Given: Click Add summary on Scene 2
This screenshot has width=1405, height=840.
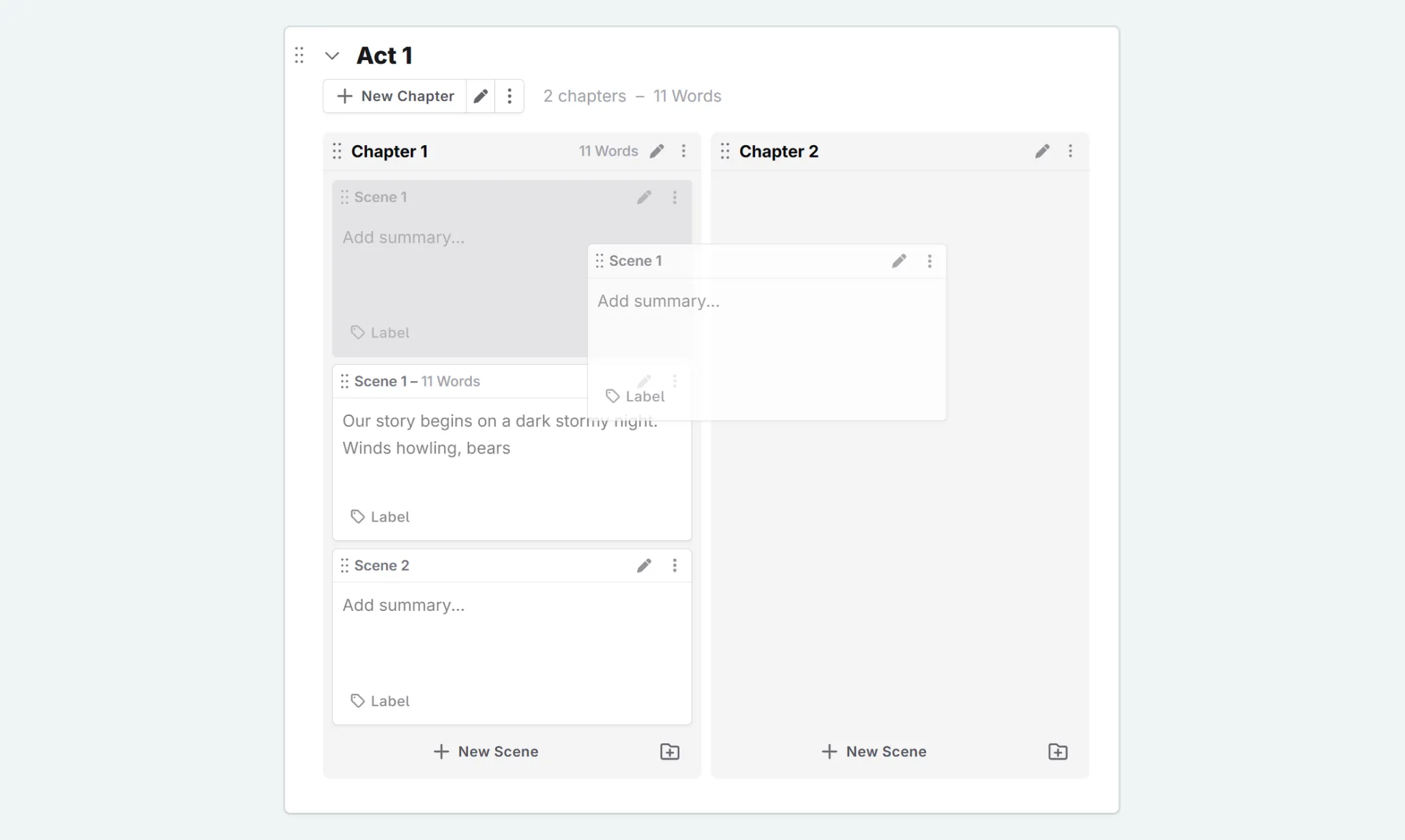Looking at the screenshot, I should (403, 605).
